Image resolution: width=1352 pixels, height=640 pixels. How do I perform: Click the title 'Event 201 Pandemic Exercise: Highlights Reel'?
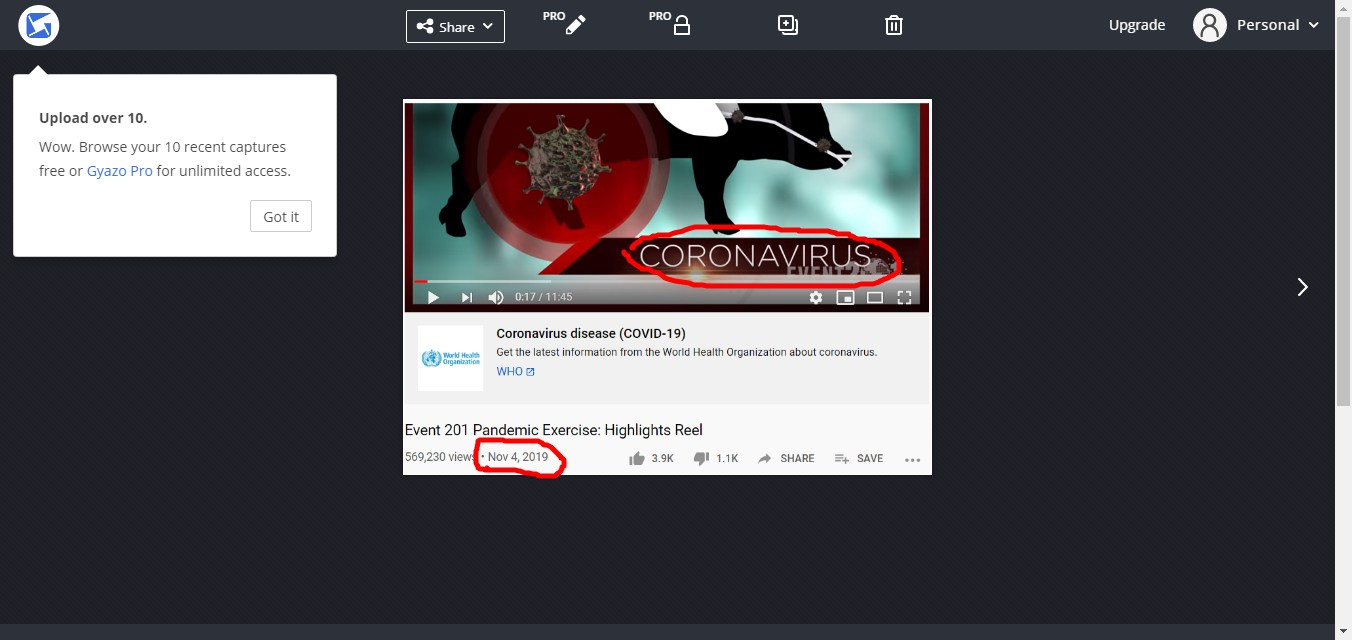coord(554,430)
